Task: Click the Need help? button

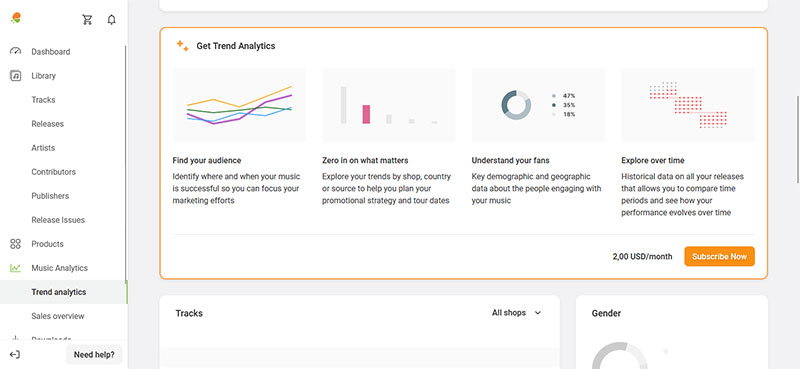Action: click(x=94, y=354)
